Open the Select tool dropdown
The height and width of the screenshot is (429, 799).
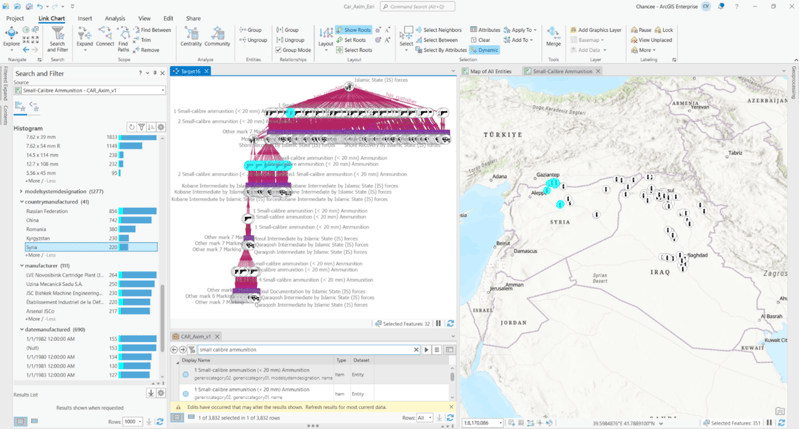(406, 38)
